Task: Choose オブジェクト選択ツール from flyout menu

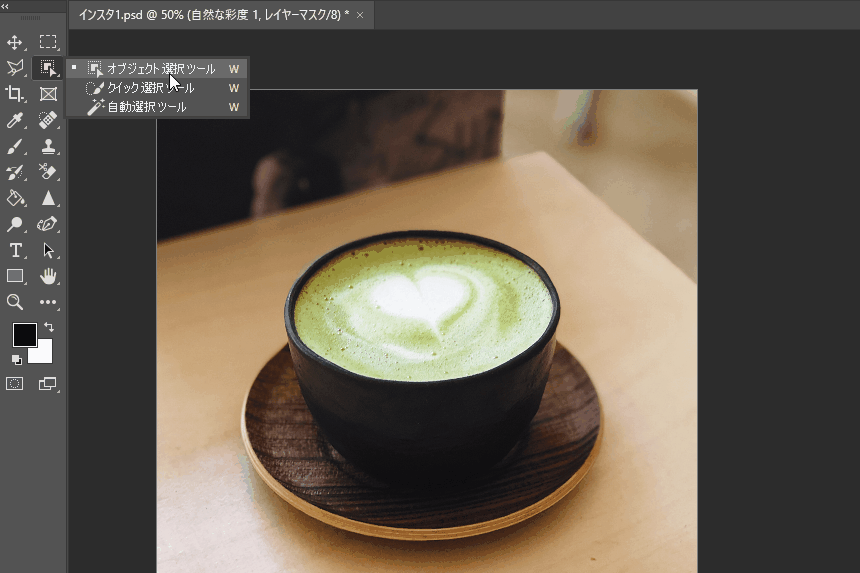Action: pyautogui.click(x=157, y=69)
